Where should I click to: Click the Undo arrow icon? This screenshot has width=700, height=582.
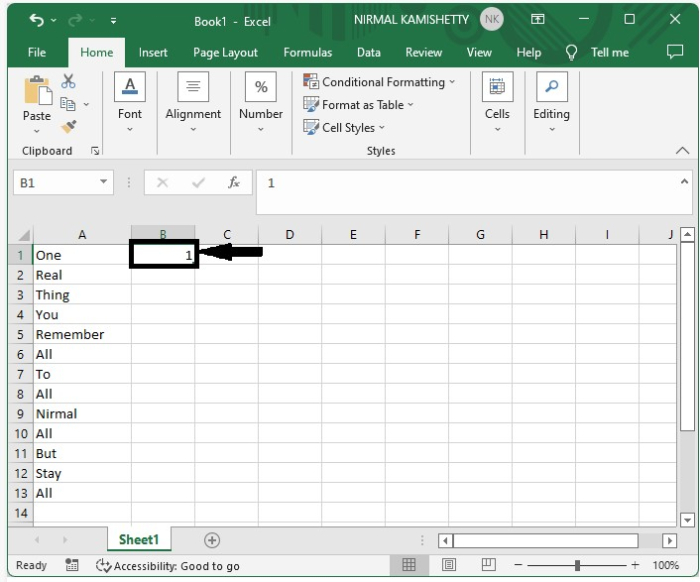(x=37, y=20)
